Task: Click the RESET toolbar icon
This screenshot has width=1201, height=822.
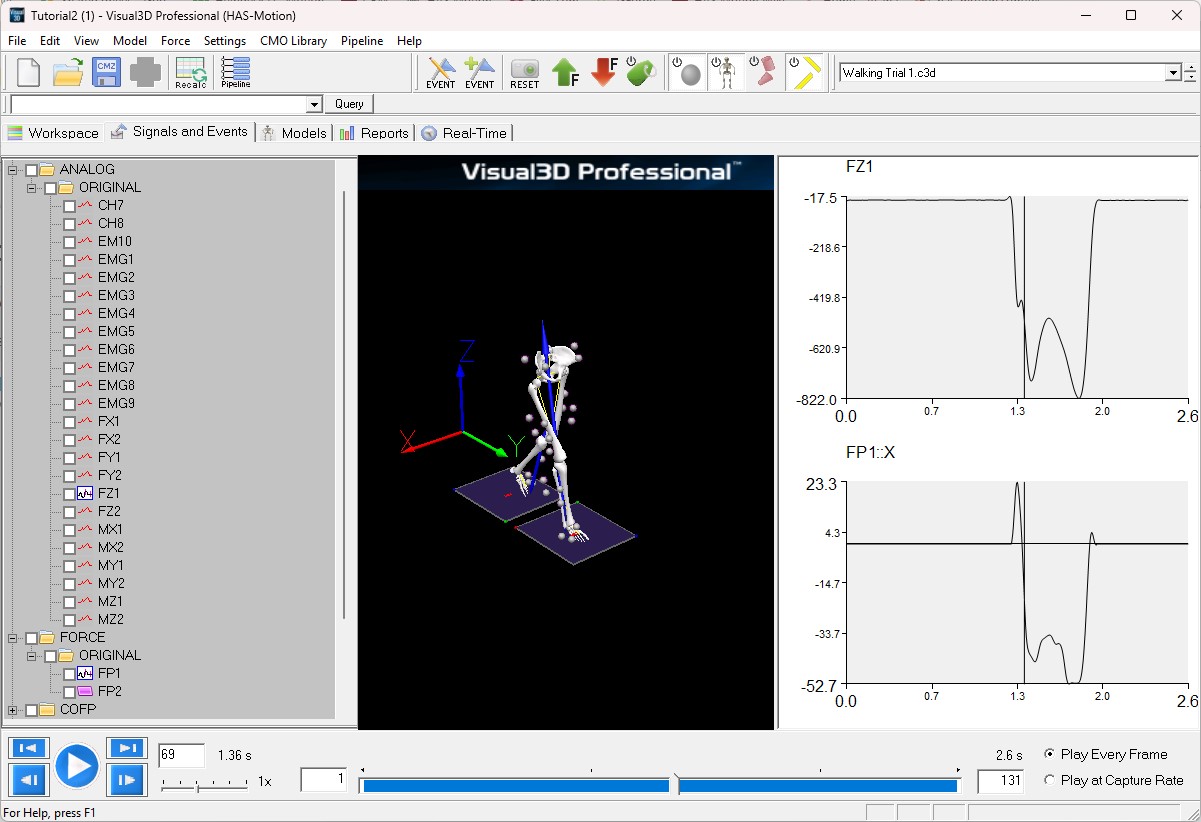Action: pyautogui.click(x=524, y=73)
